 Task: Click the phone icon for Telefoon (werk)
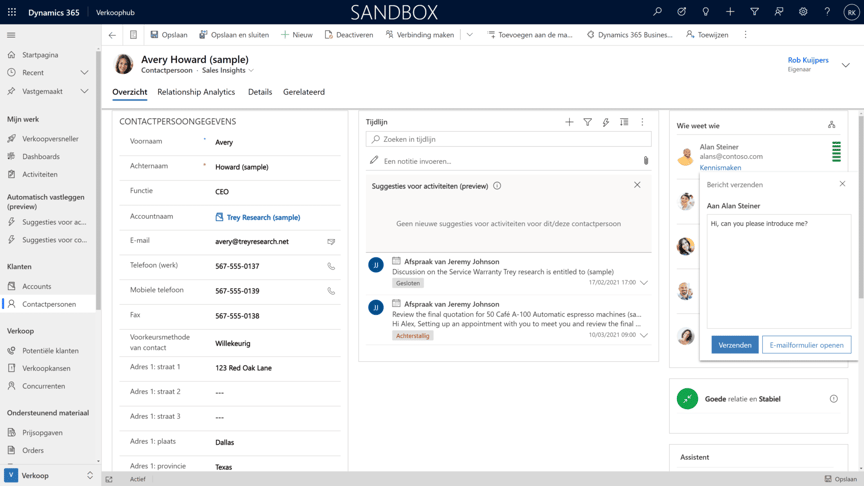coord(331,266)
